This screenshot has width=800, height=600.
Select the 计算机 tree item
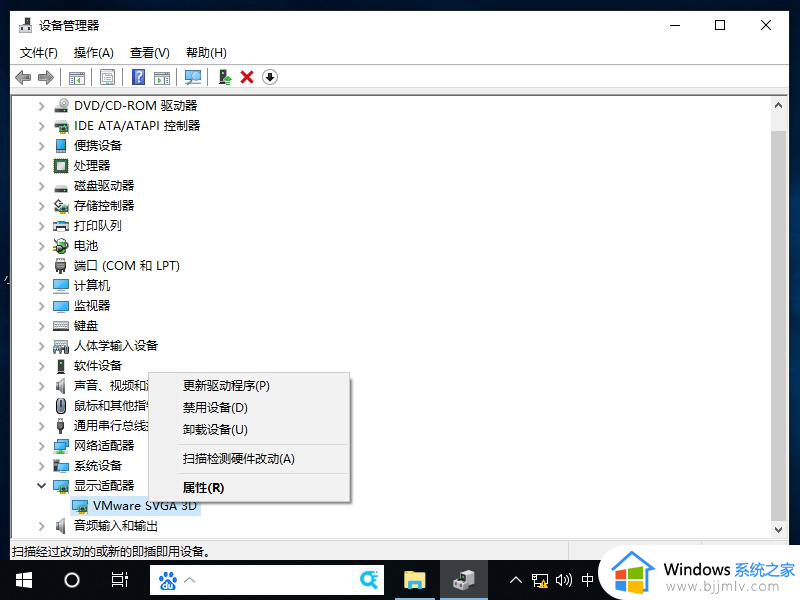click(92, 286)
